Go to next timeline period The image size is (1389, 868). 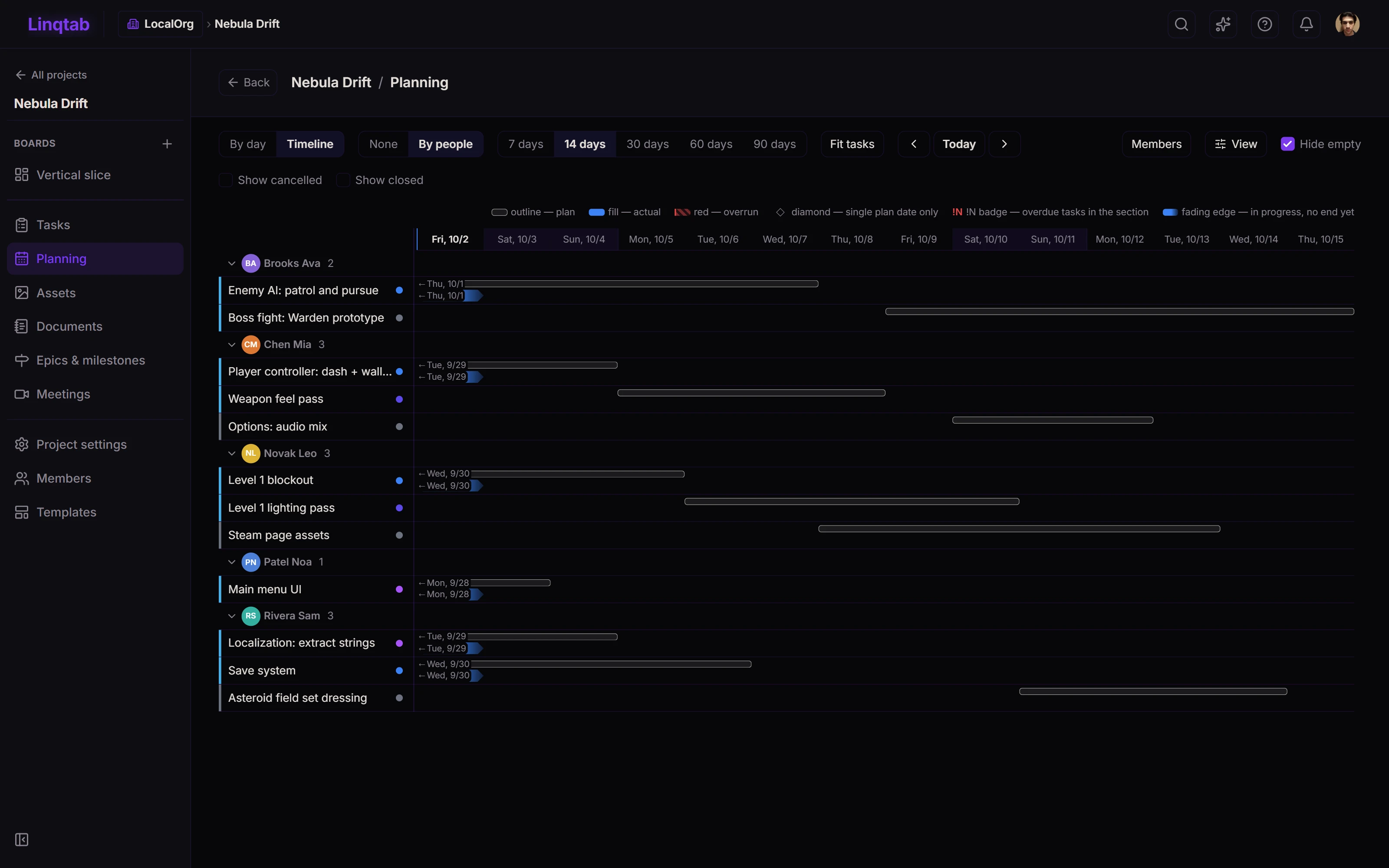point(1004,144)
